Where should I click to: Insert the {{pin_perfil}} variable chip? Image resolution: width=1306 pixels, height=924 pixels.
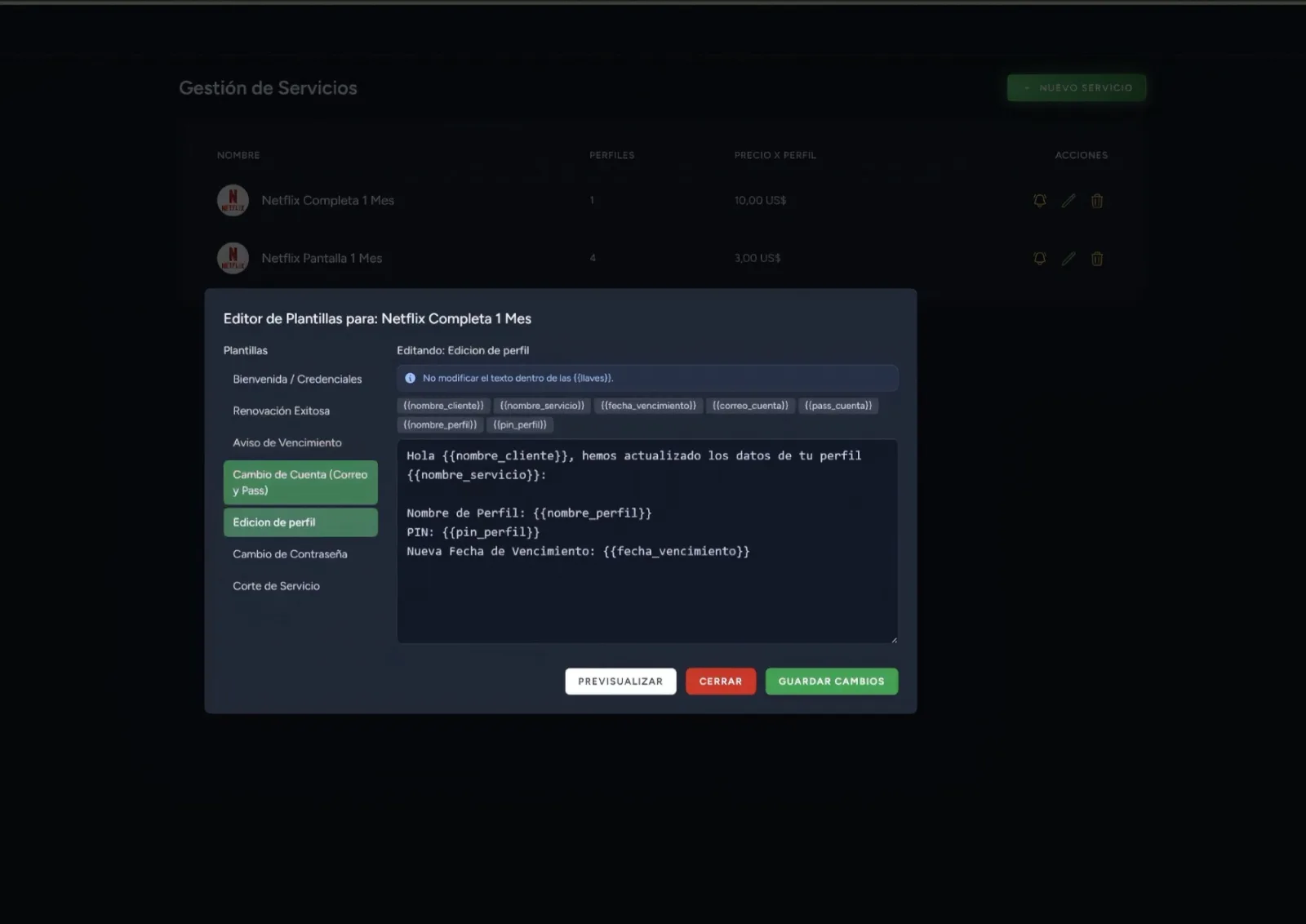tap(520, 424)
